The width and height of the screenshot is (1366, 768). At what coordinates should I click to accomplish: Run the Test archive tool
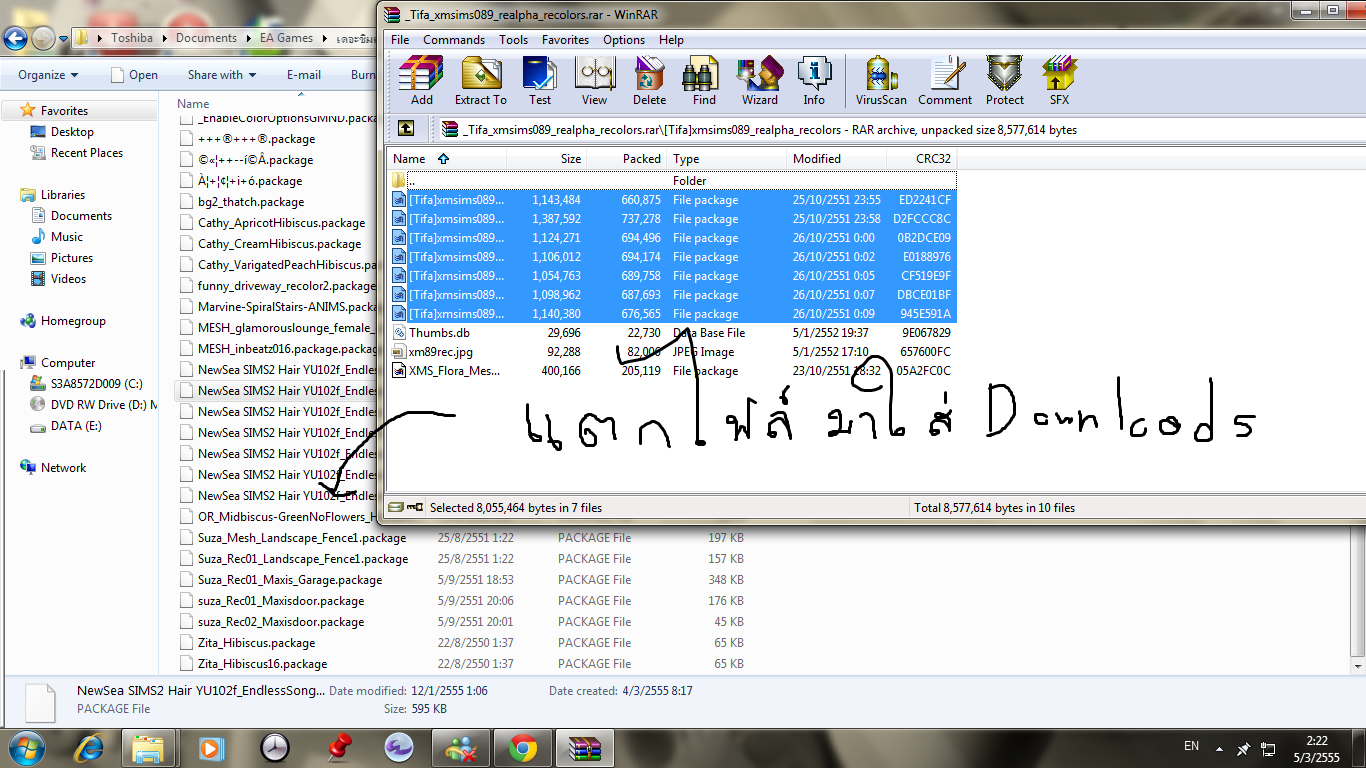click(540, 81)
